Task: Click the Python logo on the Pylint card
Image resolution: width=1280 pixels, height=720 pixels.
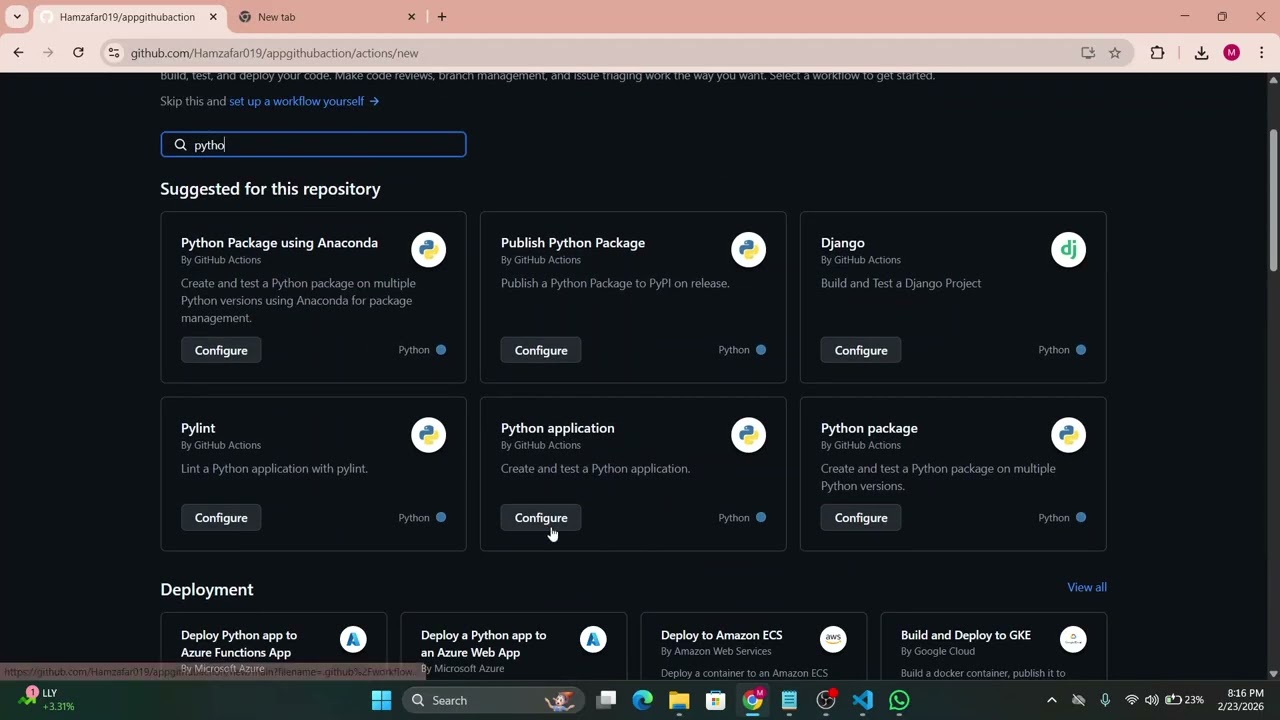Action: point(428,435)
